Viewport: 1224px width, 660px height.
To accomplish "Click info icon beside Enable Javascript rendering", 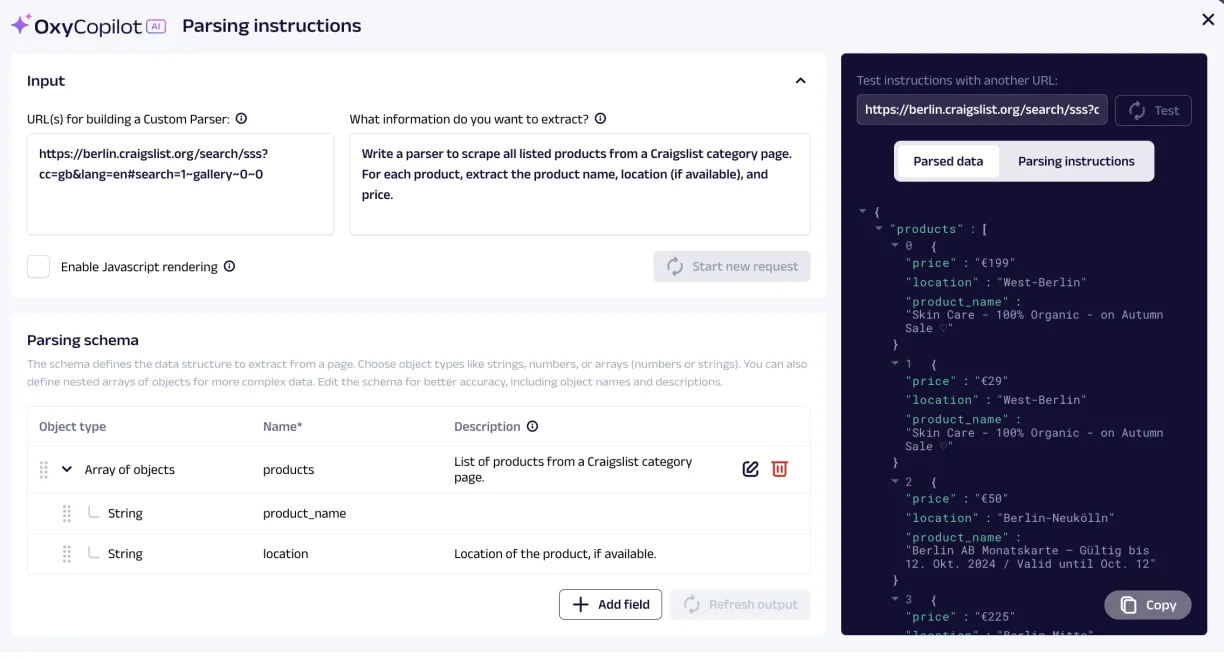I will point(229,267).
